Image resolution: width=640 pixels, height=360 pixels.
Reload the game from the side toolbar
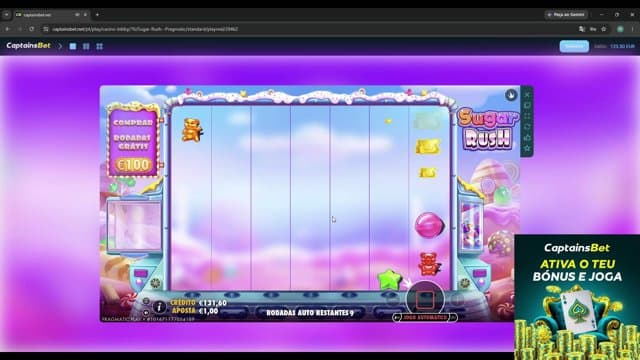tap(527, 127)
